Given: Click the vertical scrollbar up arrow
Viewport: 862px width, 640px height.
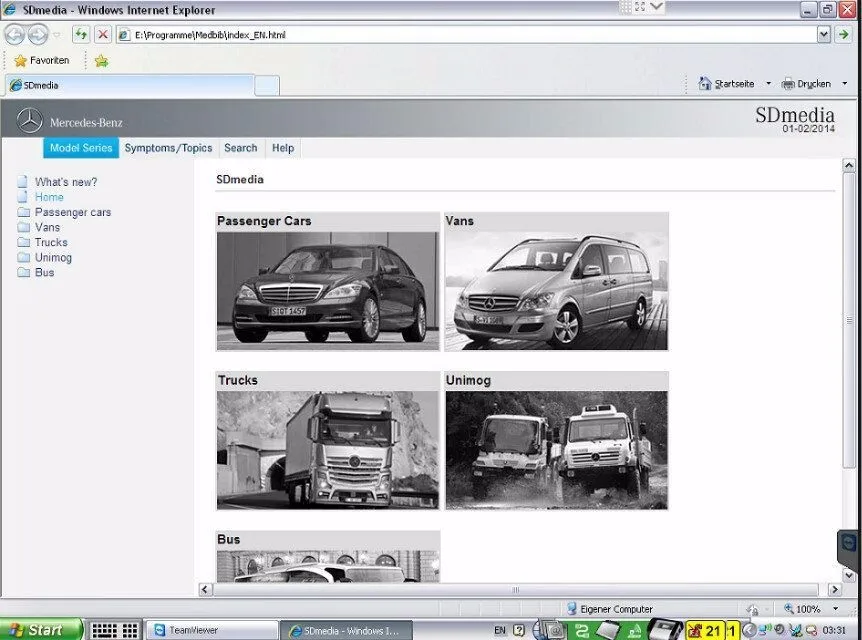Looking at the screenshot, I should [x=849, y=165].
